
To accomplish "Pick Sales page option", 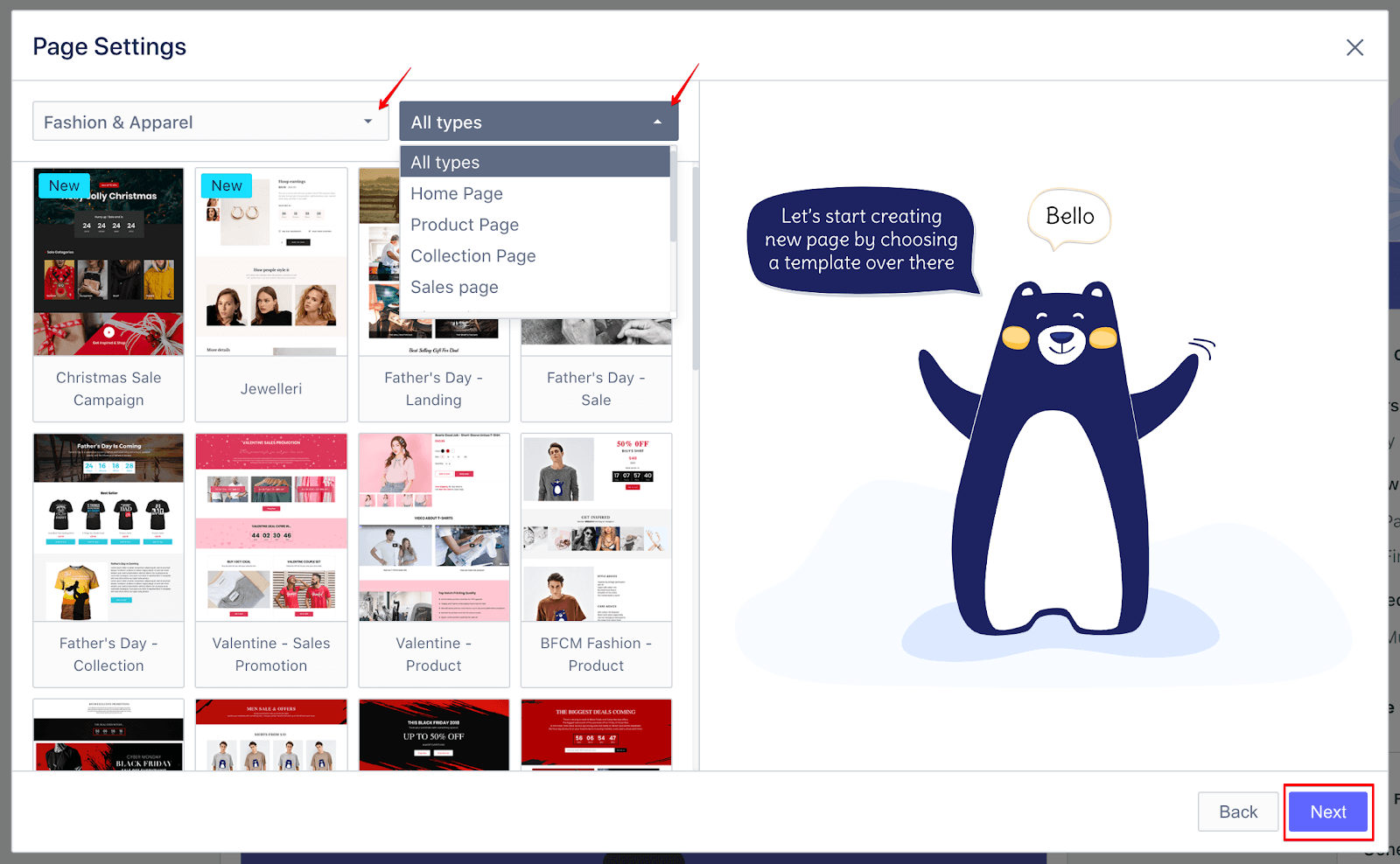I will (x=454, y=287).
